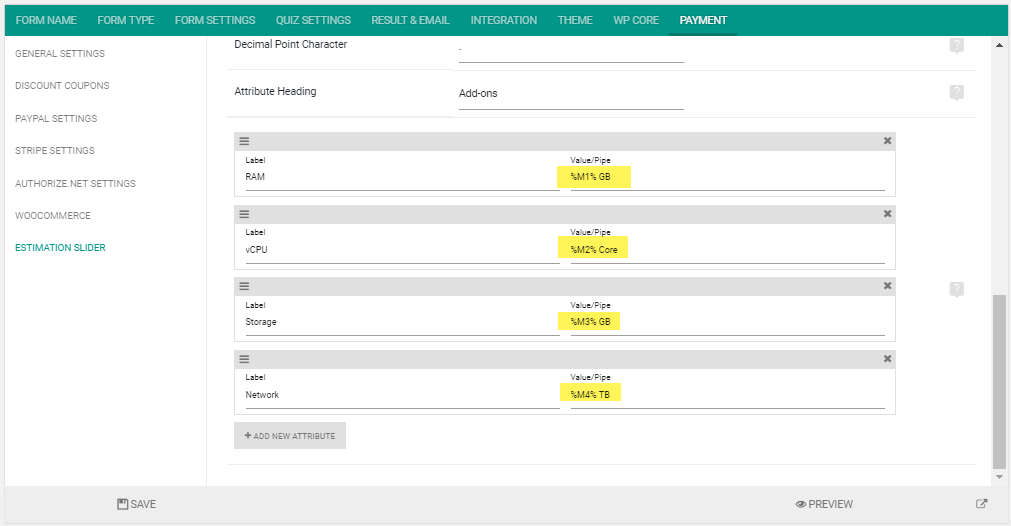Click the vertical scrollbar thumb
This screenshot has height=526, width=1011.
(999, 382)
